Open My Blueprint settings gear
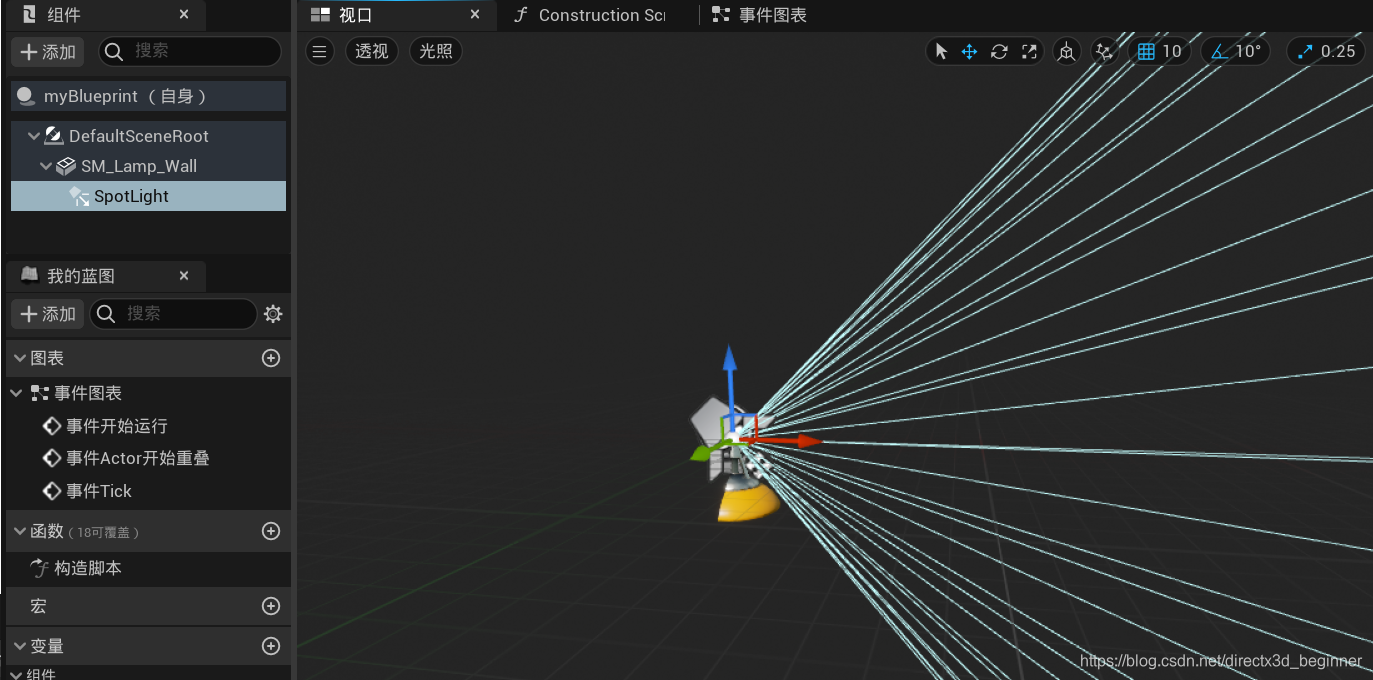1373x680 pixels. [273, 314]
